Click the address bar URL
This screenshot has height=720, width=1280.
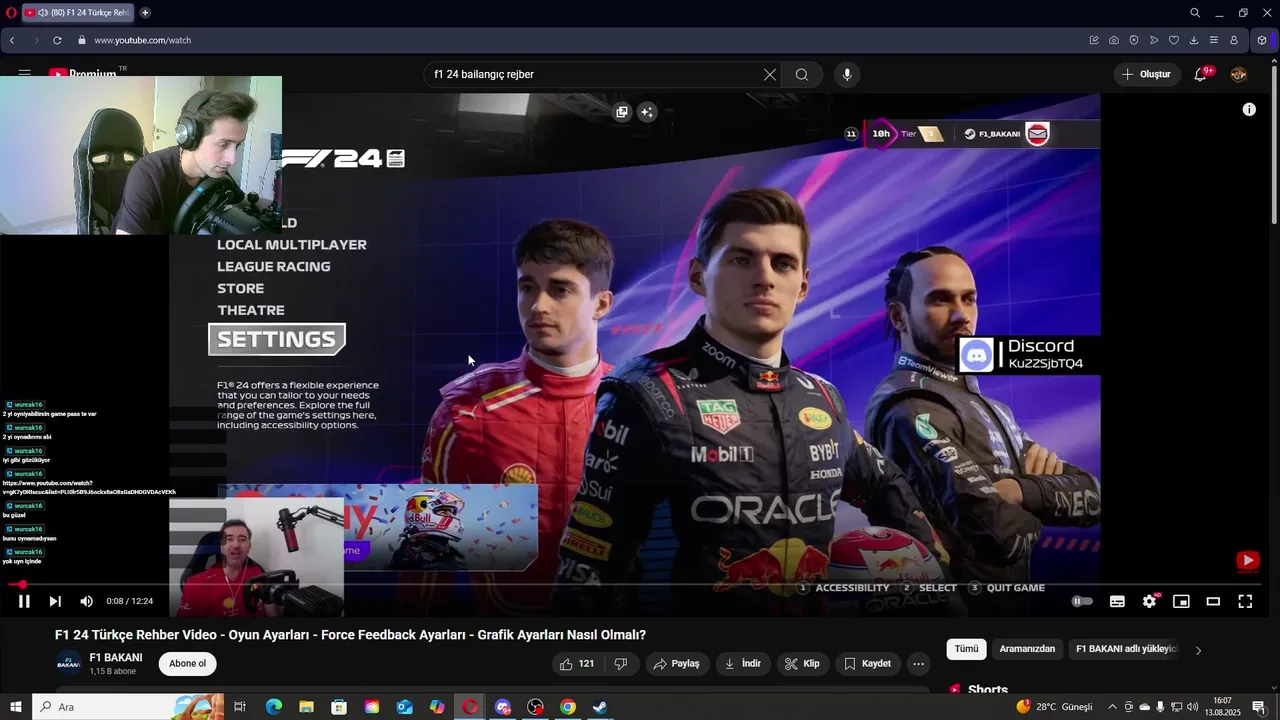click(142, 40)
